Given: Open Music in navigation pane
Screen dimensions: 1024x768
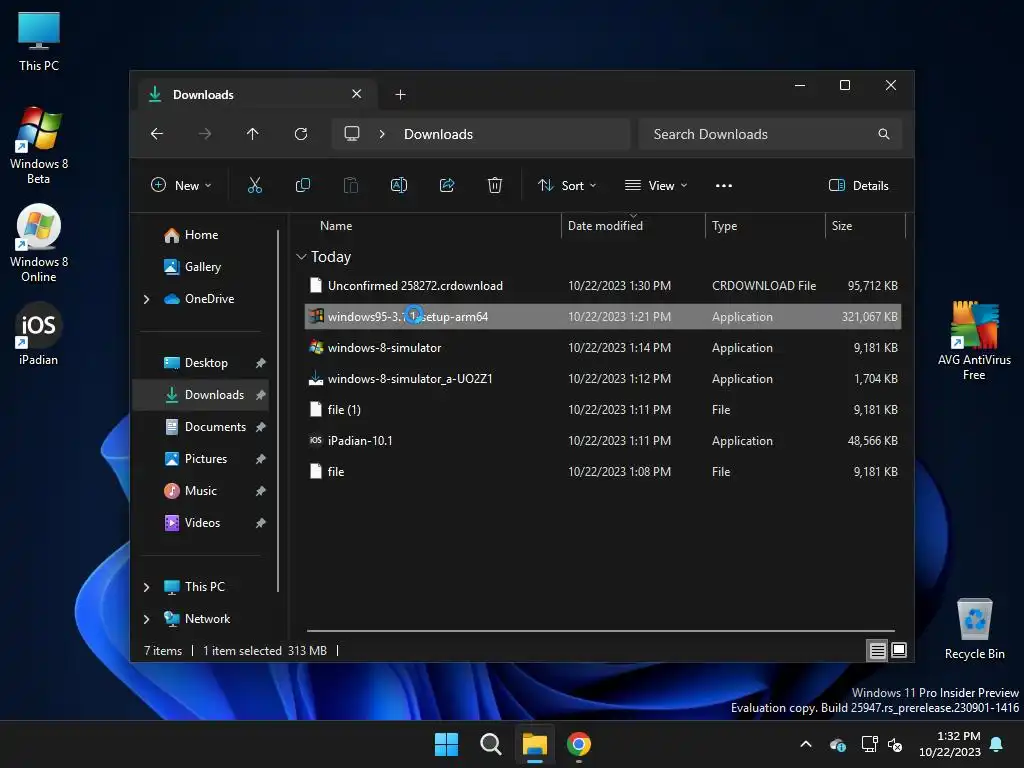Looking at the screenshot, I should pyautogui.click(x=203, y=491).
